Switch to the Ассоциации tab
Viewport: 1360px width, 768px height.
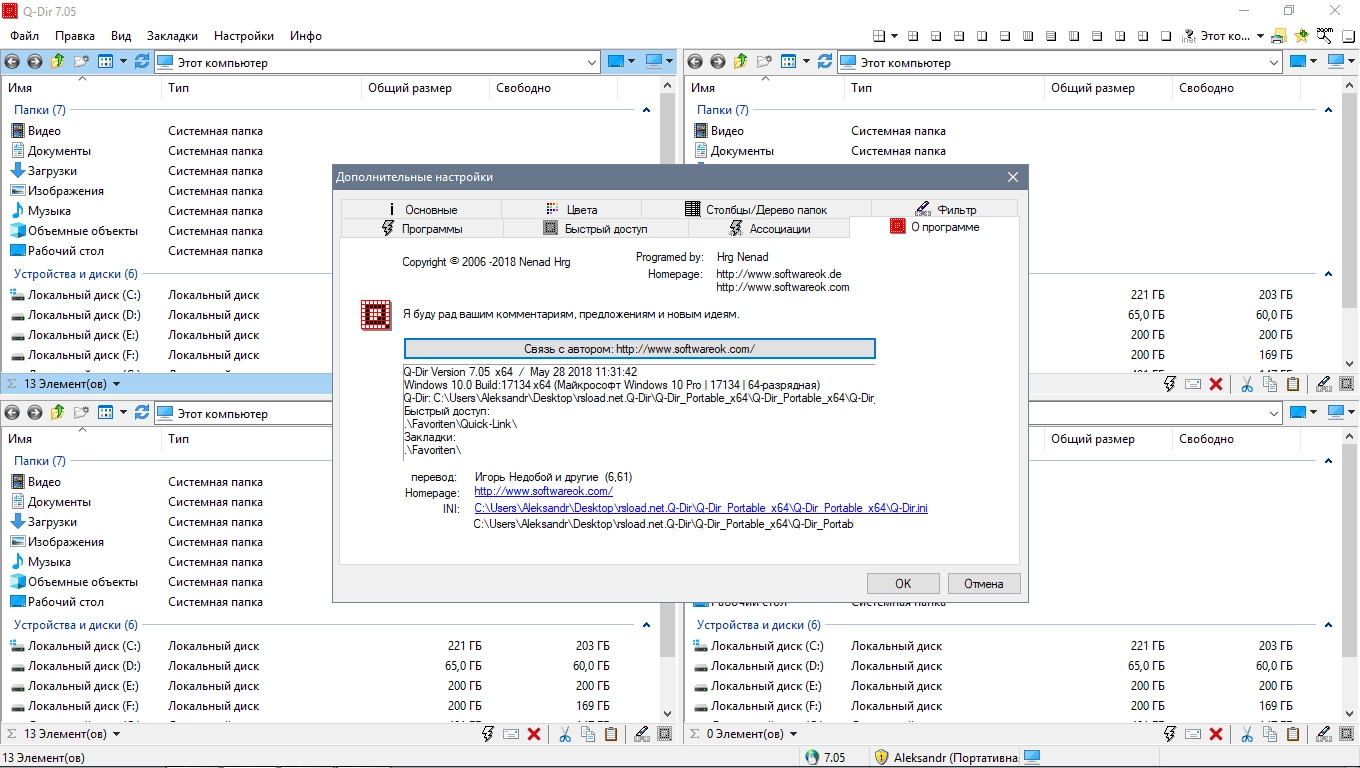[768, 229]
